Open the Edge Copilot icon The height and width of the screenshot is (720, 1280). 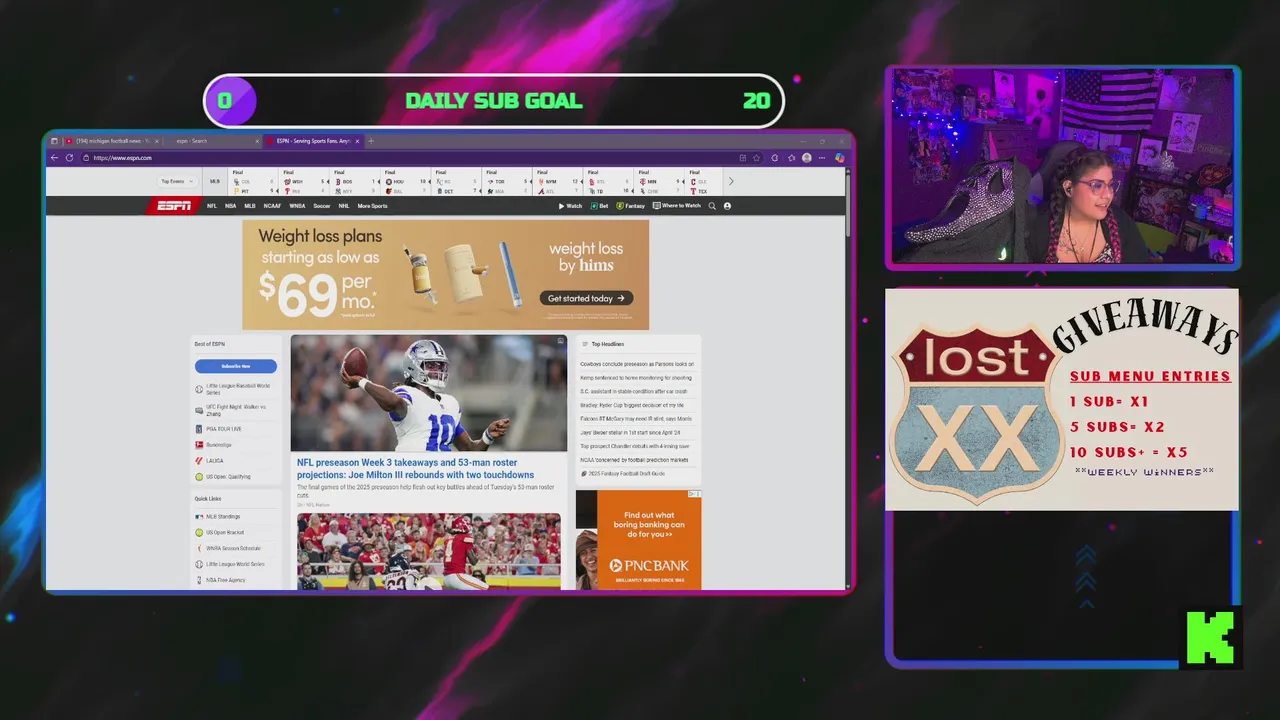coord(839,157)
